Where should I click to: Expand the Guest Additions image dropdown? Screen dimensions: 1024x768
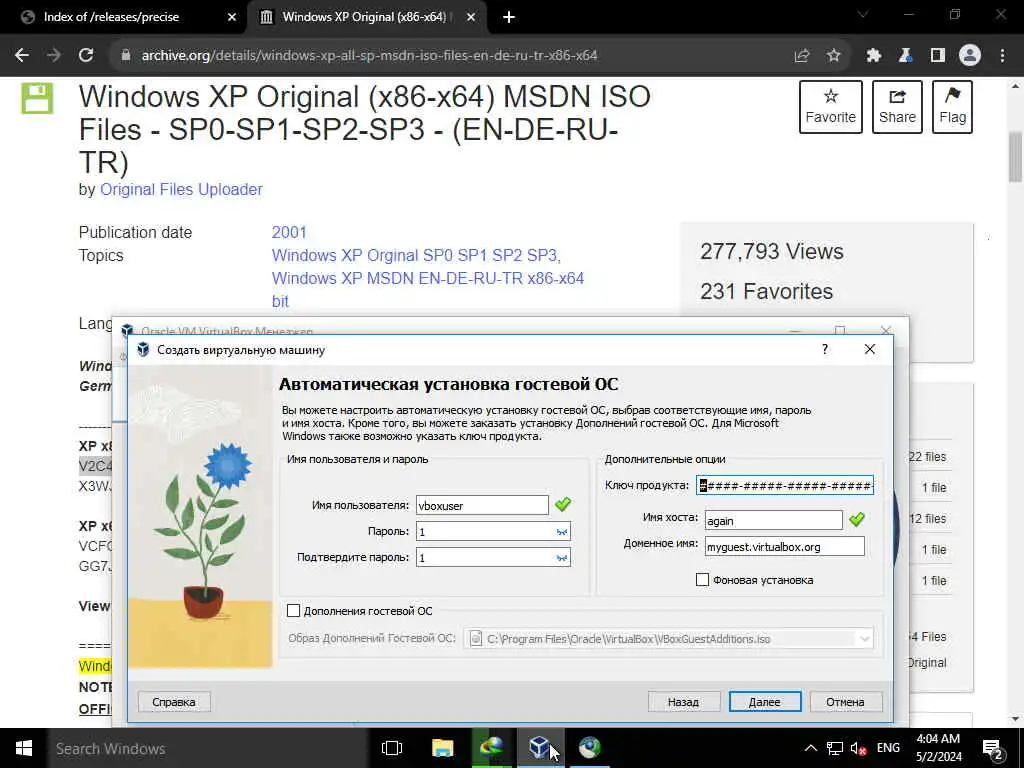click(864, 639)
